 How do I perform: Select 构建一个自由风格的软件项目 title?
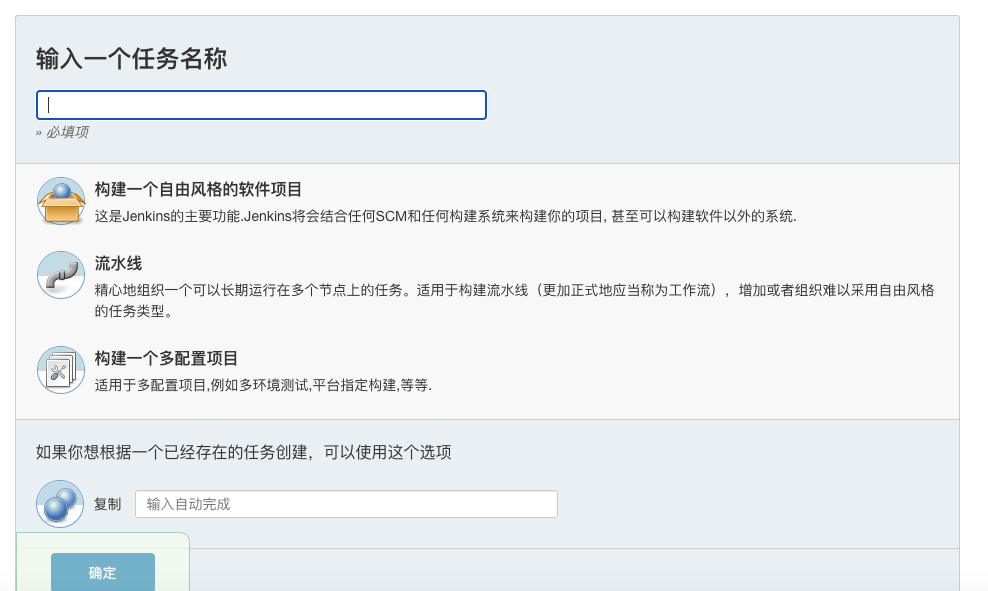[x=198, y=189]
